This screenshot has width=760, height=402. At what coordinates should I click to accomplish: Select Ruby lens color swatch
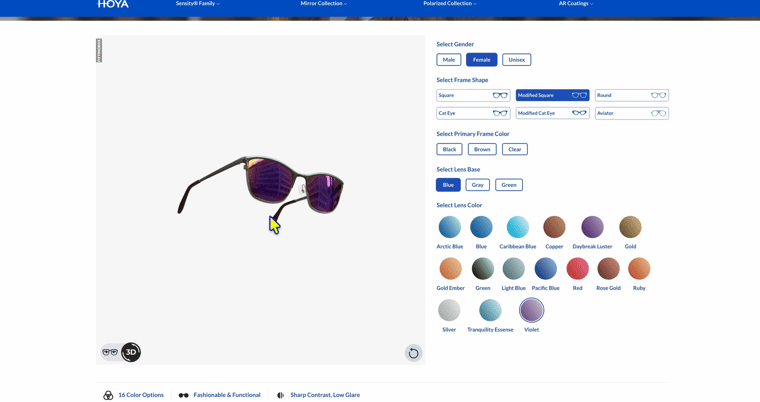tap(639, 269)
